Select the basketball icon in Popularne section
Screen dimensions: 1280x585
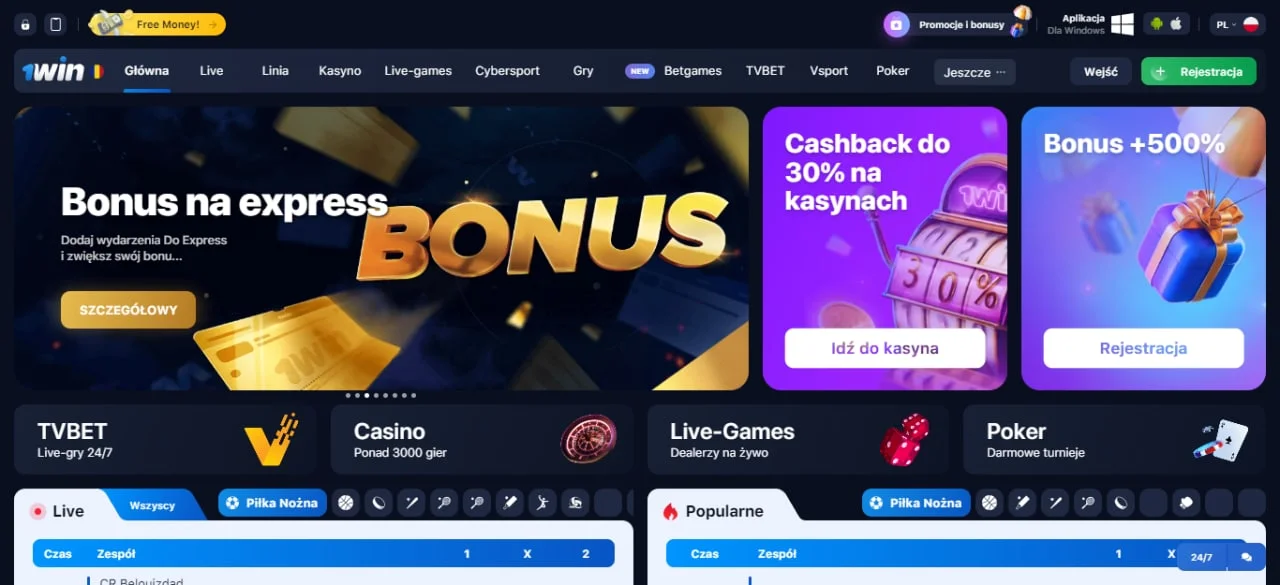[989, 503]
